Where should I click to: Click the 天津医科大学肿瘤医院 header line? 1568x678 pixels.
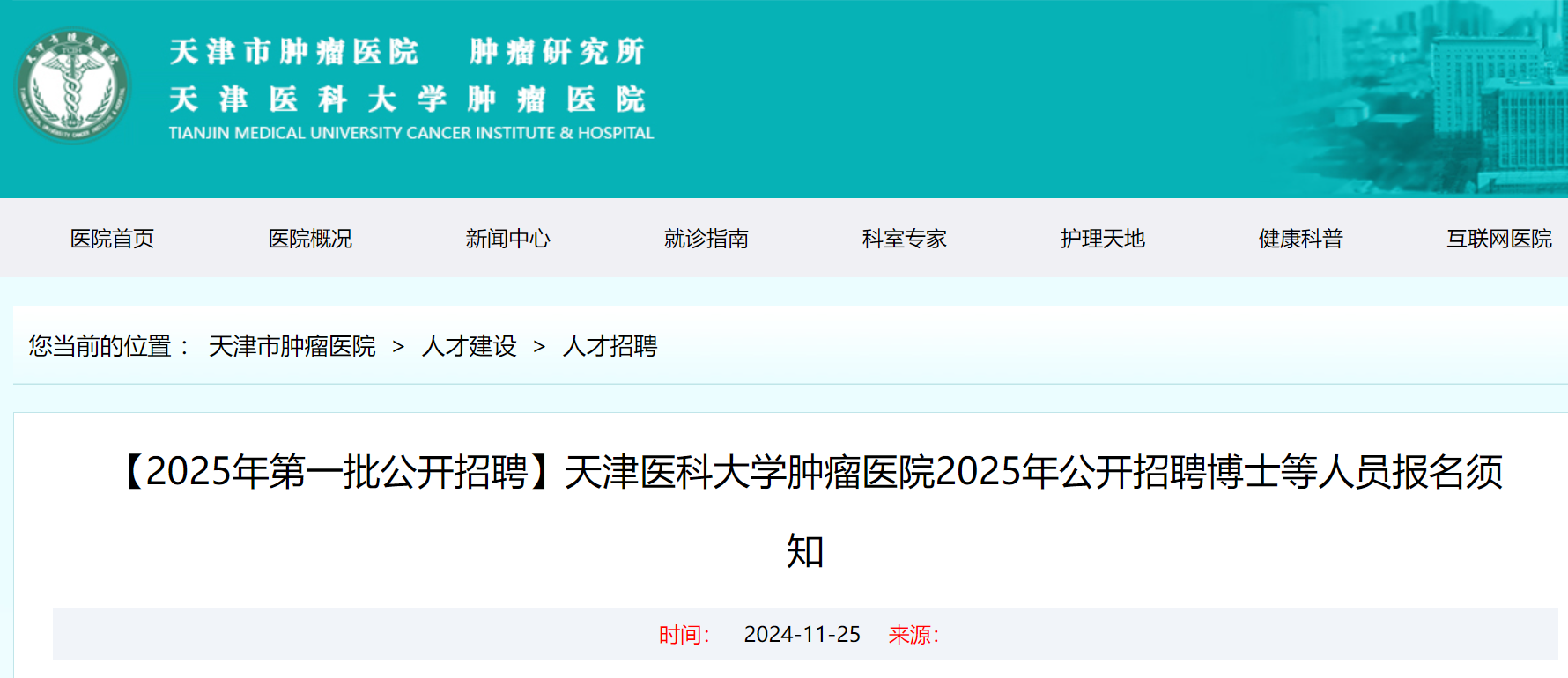[x=407, y=99]
